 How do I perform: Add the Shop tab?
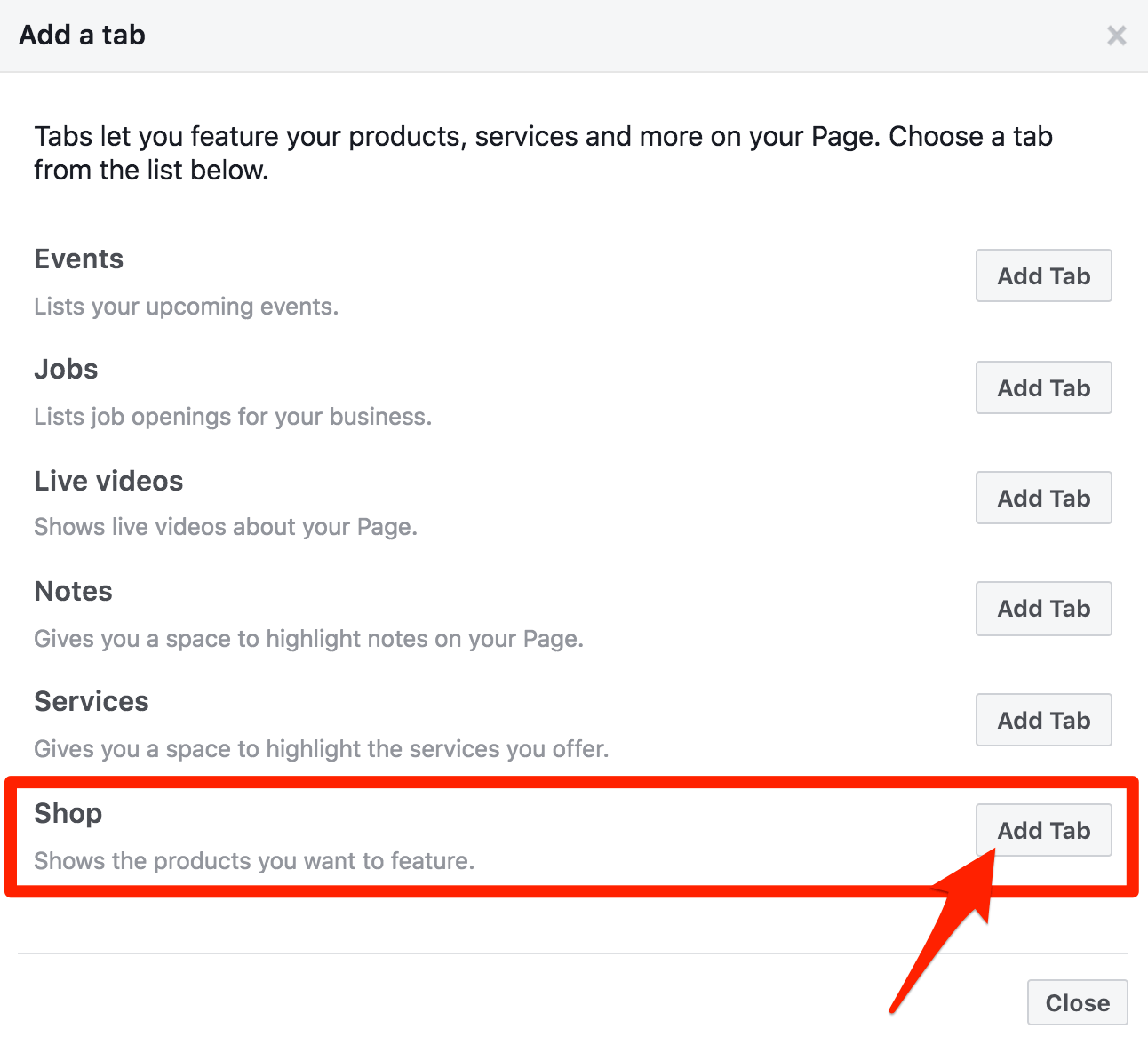click(1043, 831)
